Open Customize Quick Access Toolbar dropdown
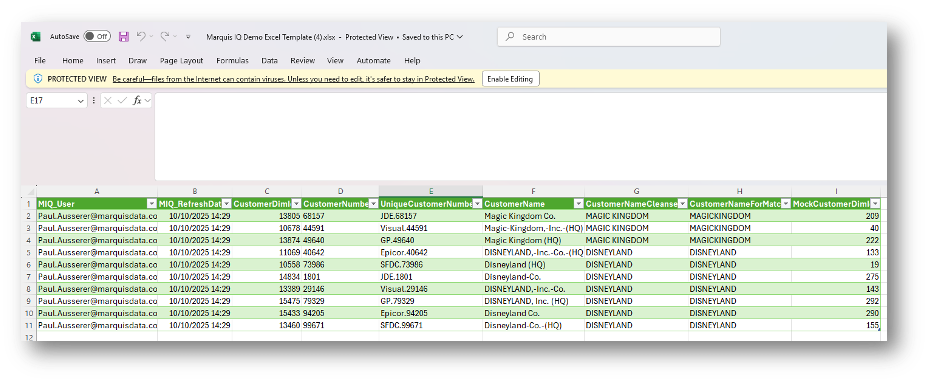Image resolution: width=929 pixels, height=384 pixels. 188,37
